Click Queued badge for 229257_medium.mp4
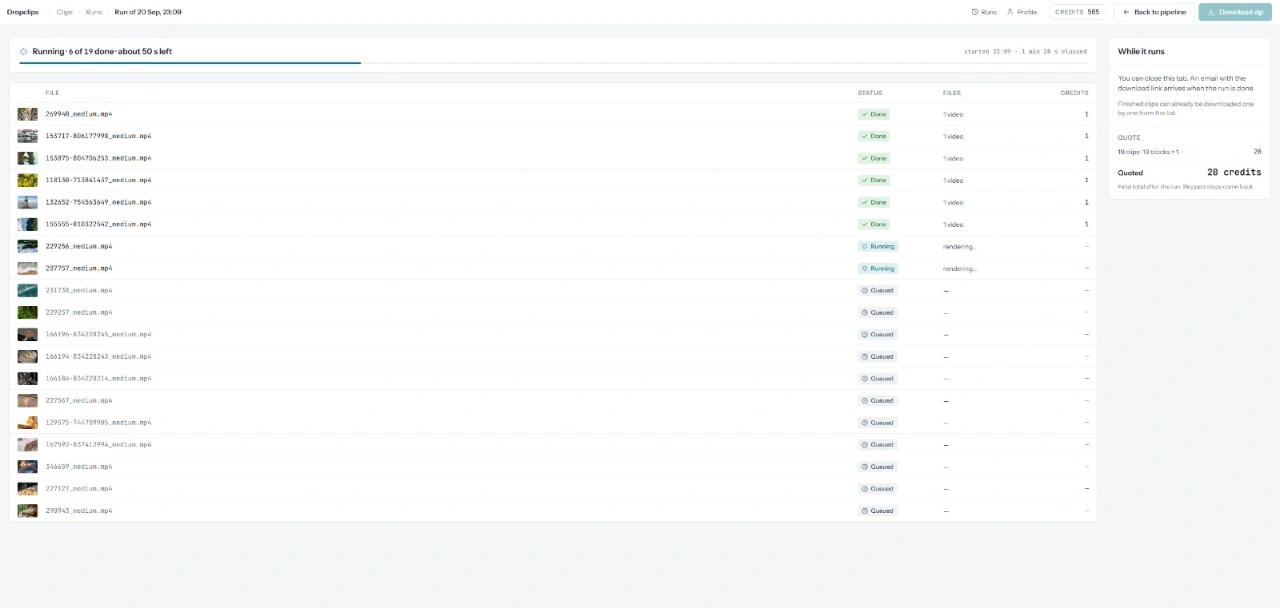 coord(878,312)
